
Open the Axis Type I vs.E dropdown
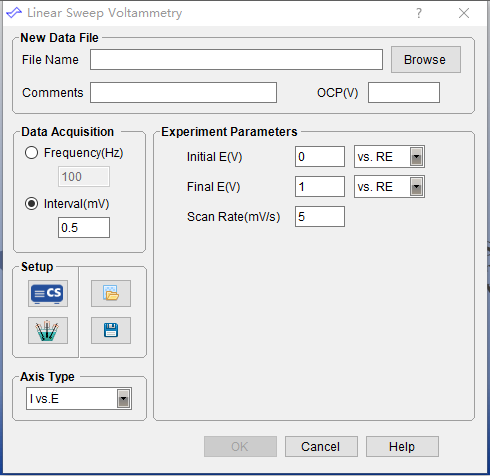coord(123,399)
